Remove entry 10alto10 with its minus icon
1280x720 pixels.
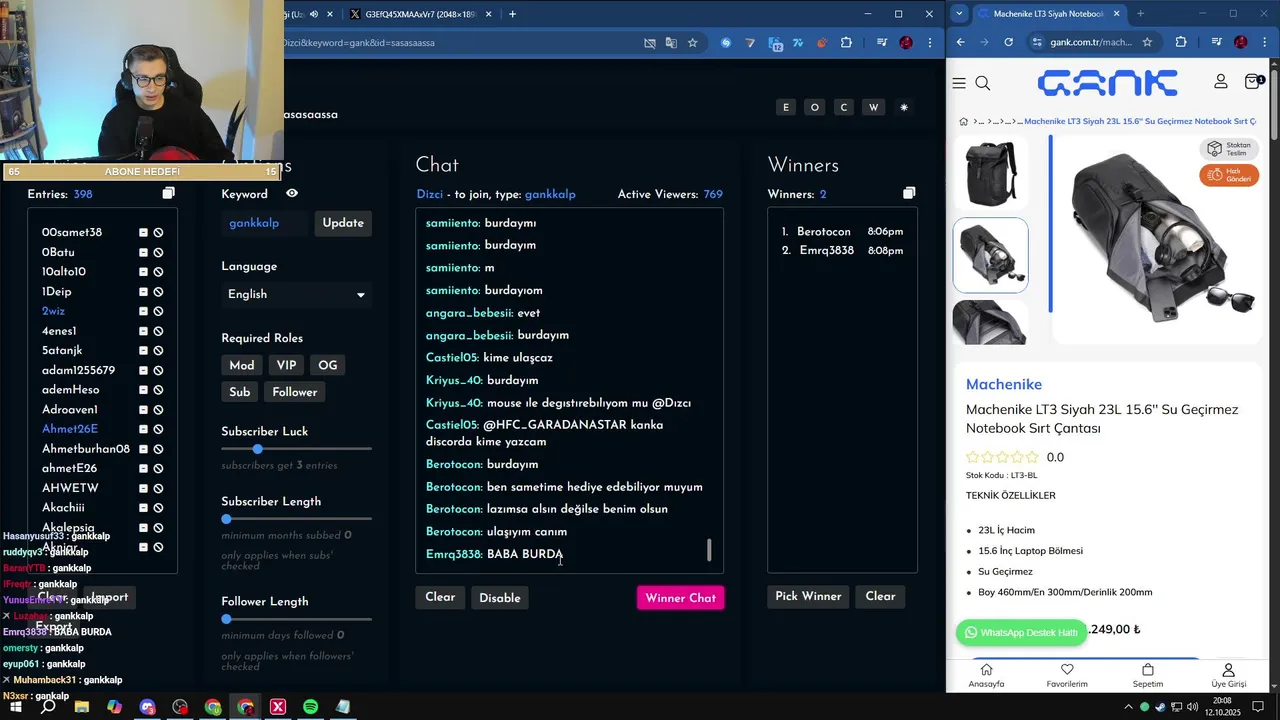tap(143, 272)
